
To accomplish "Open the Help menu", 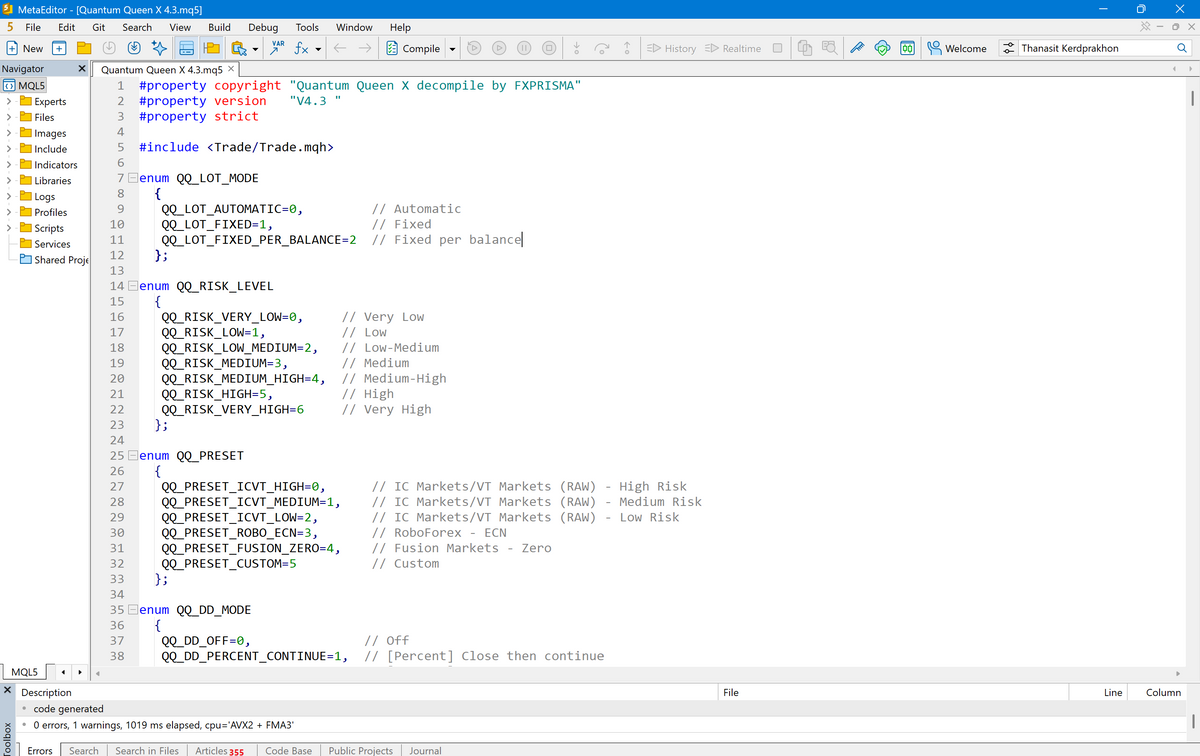I will pos(400,27).
